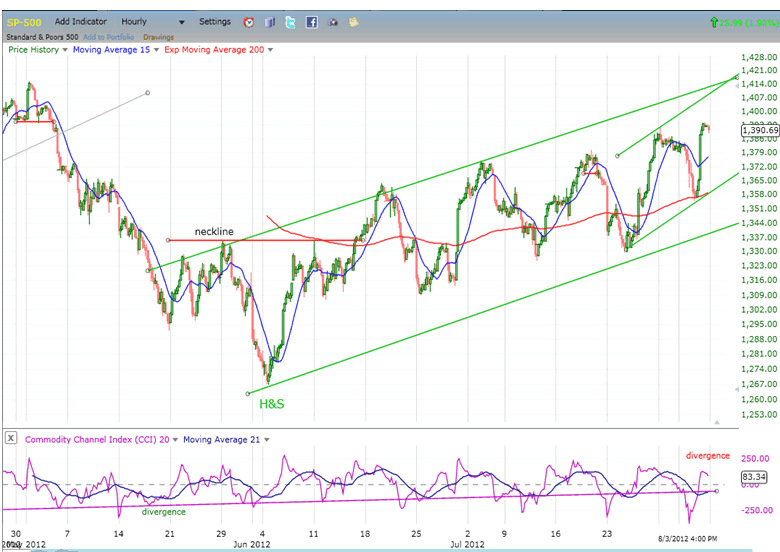Image resolution: width=780 pixels, height=552 pixels.
Task: Click the Drawings link
Action: pos(158,37)
